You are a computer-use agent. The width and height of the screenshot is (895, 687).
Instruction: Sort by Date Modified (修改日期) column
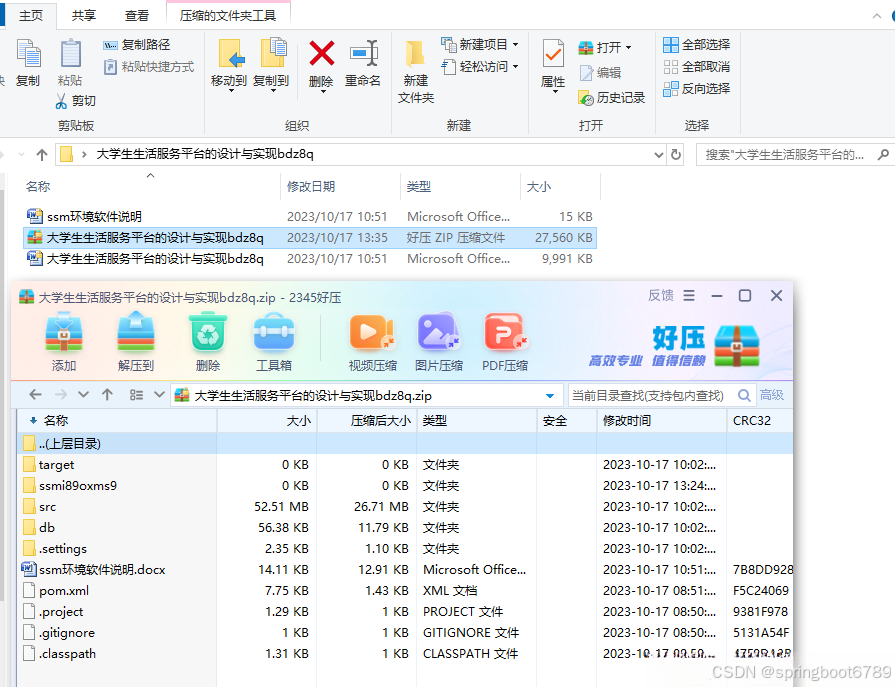click(311, 187)
